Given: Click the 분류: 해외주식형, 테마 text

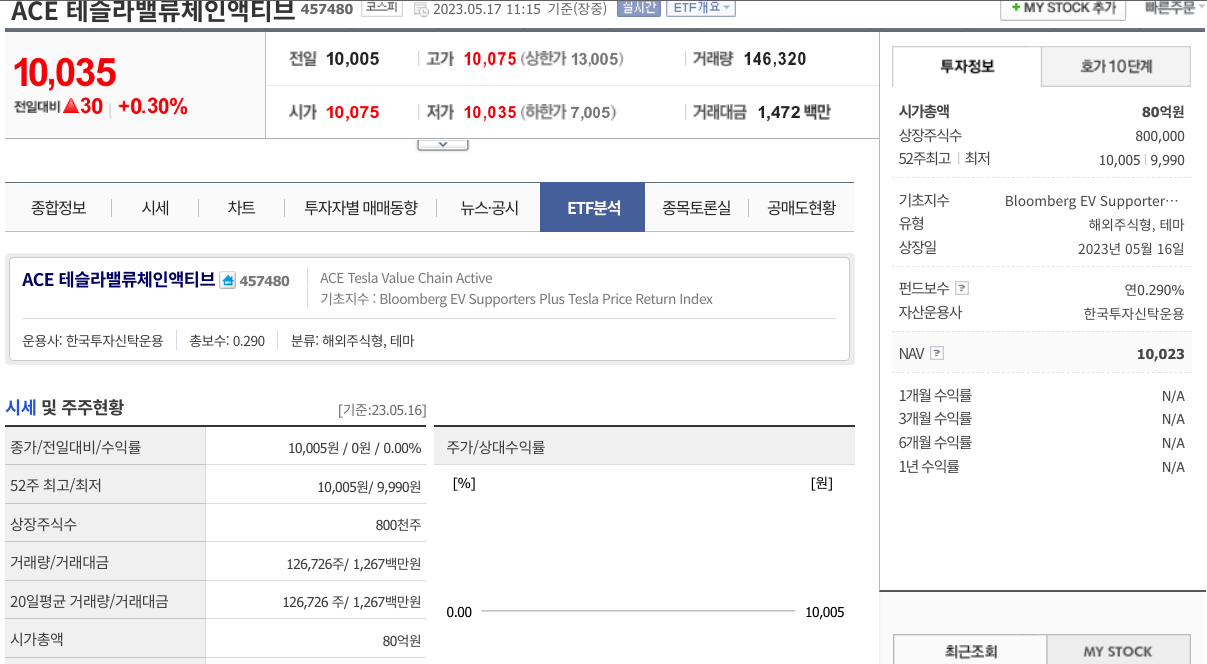Looking at the screenshot, I should tap(352, 340).
